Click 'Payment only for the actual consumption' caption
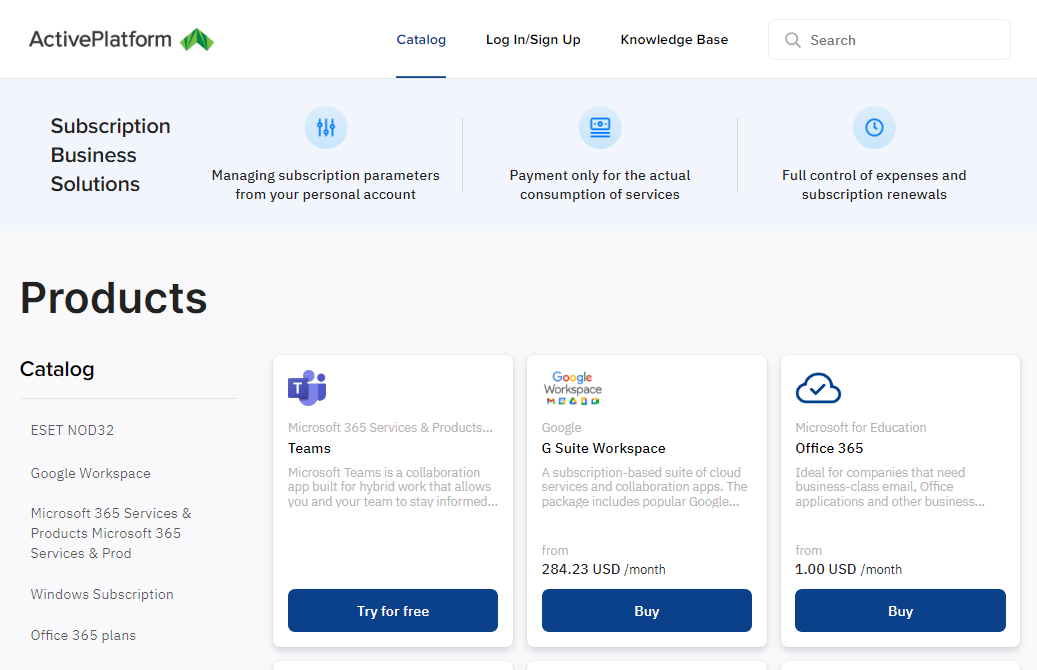1037x670 pixels. [x=600, y=185]
